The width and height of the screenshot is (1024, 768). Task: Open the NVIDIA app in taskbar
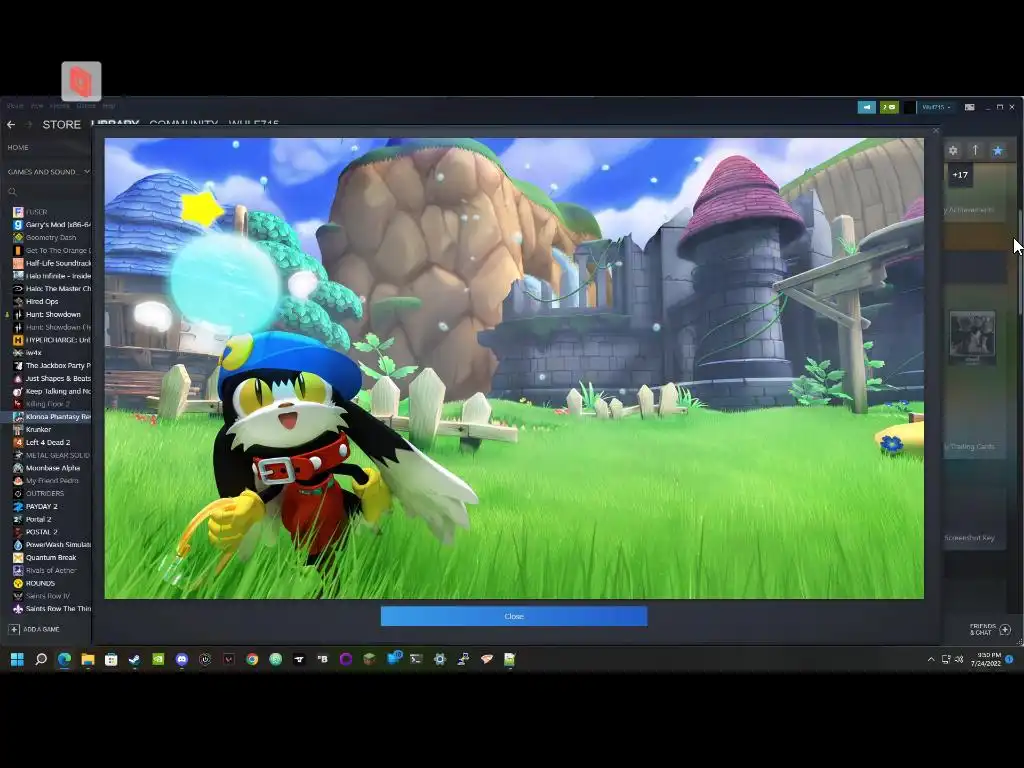pyautogui.click(x=158, y=660)
